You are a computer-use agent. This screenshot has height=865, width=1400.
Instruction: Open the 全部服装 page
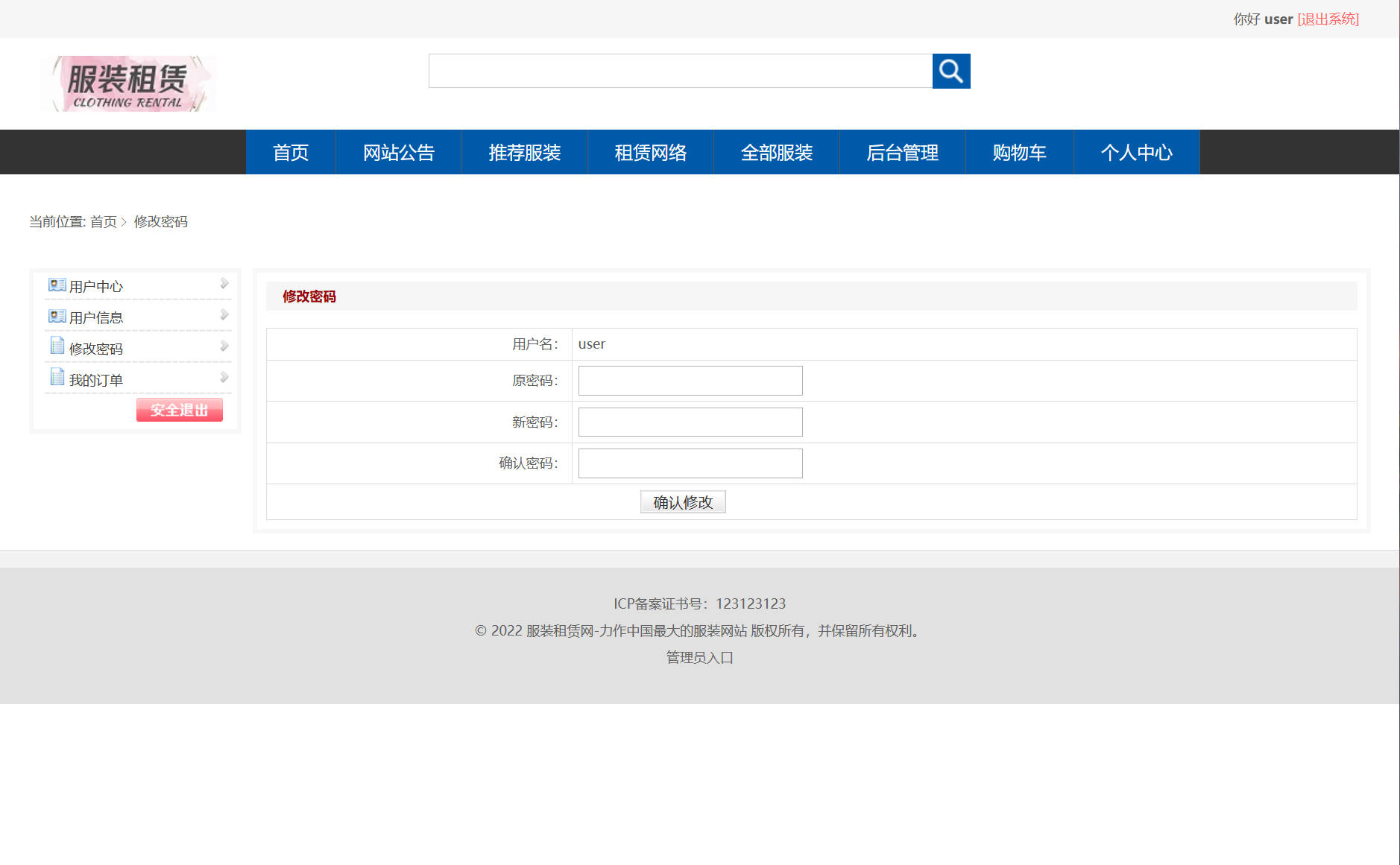[x=777, y=152]
